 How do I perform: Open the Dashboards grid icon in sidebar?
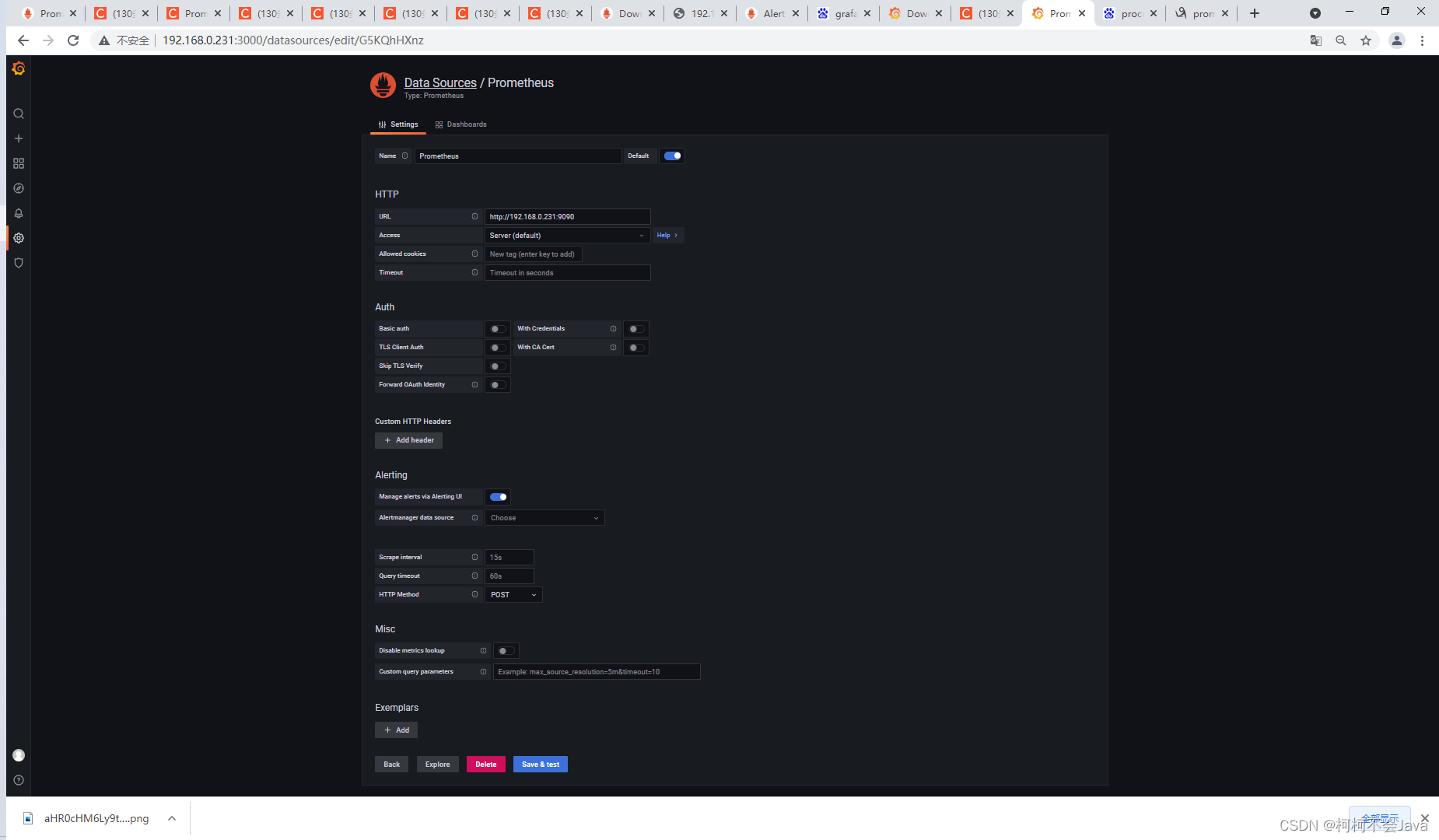[x=19, y=163]
